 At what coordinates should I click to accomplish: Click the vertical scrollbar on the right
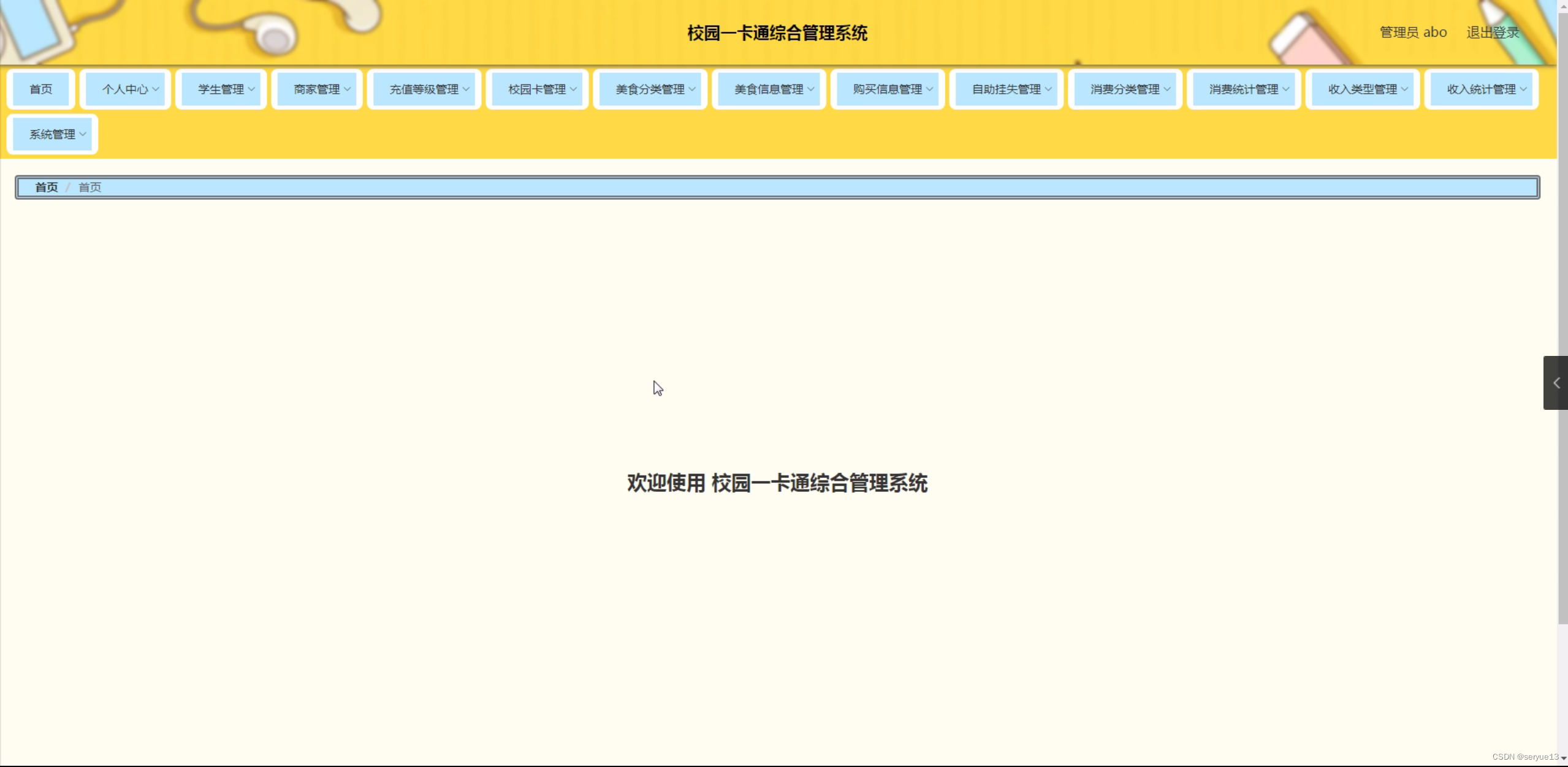(x=1562, y=306)
